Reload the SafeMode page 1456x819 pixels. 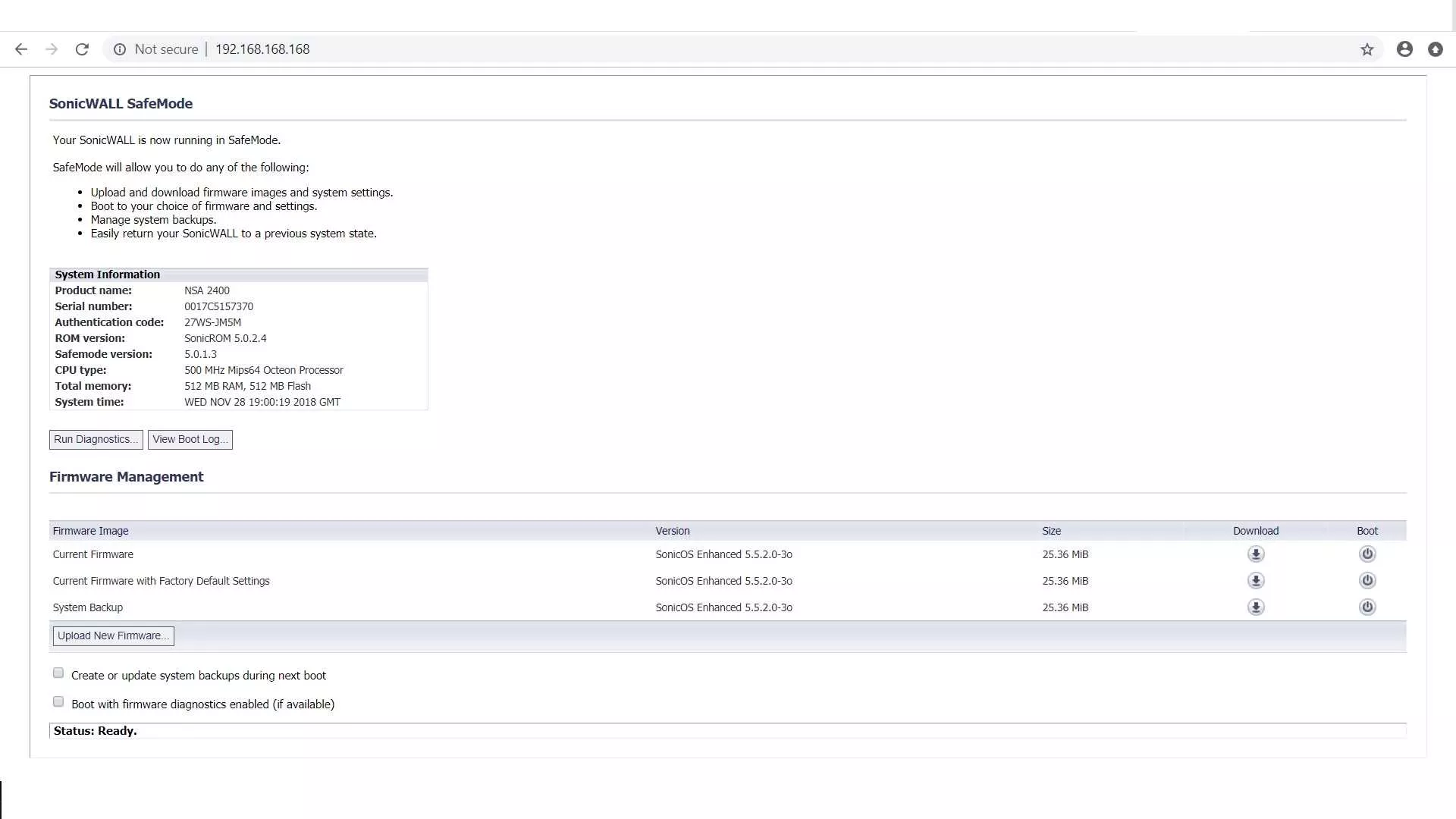click(82, 49)
